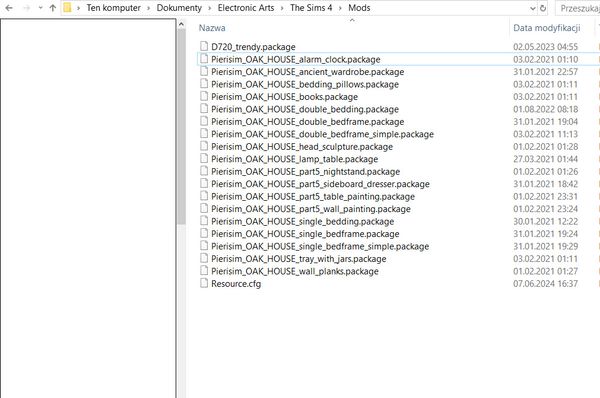Viewport: 600px width, 398px height.
Task: Go back using the back arrow
Action: click(x=9, y=8)
